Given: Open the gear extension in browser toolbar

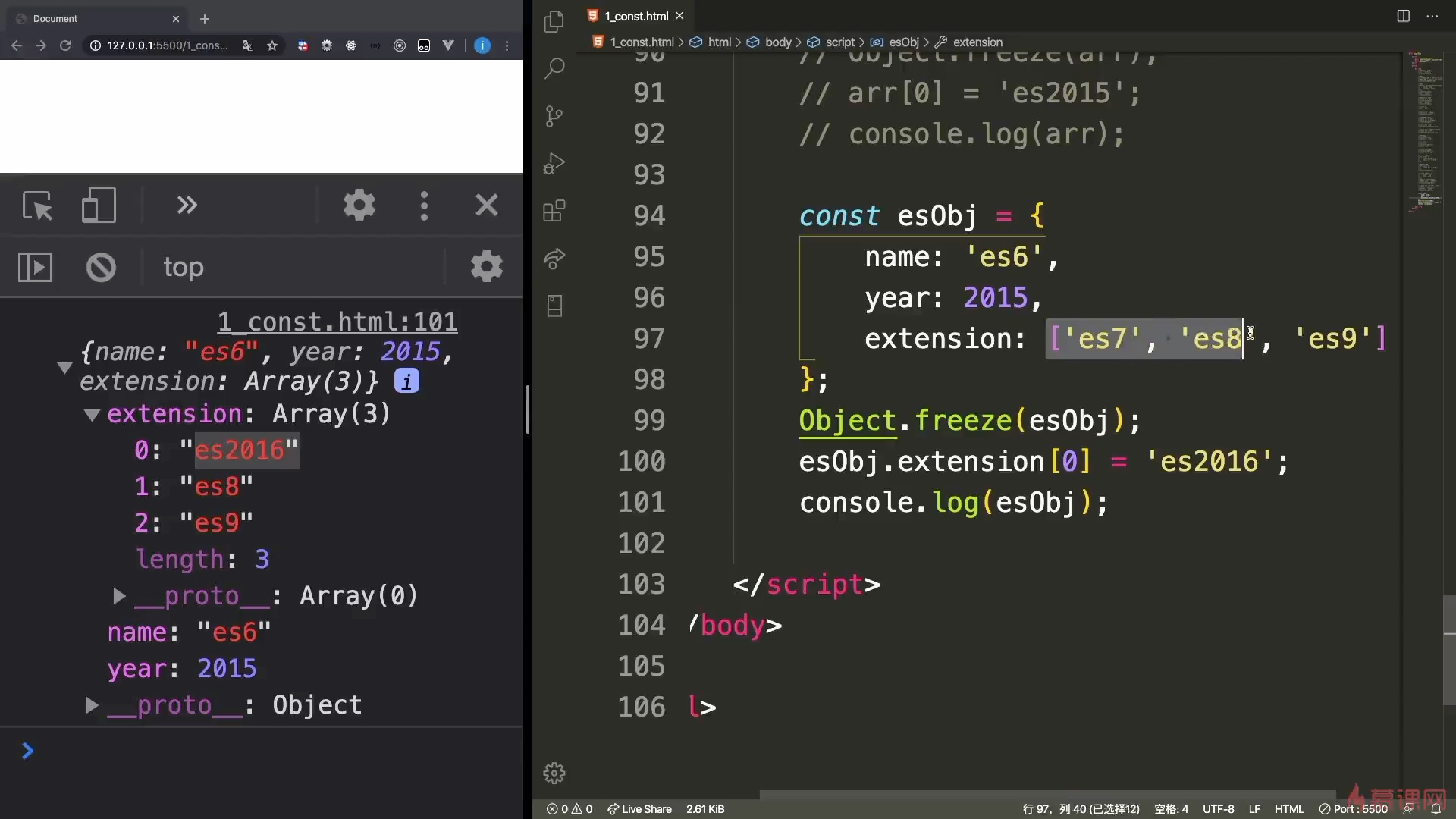Looking at the screenshot, I should (x=327, y=45).
